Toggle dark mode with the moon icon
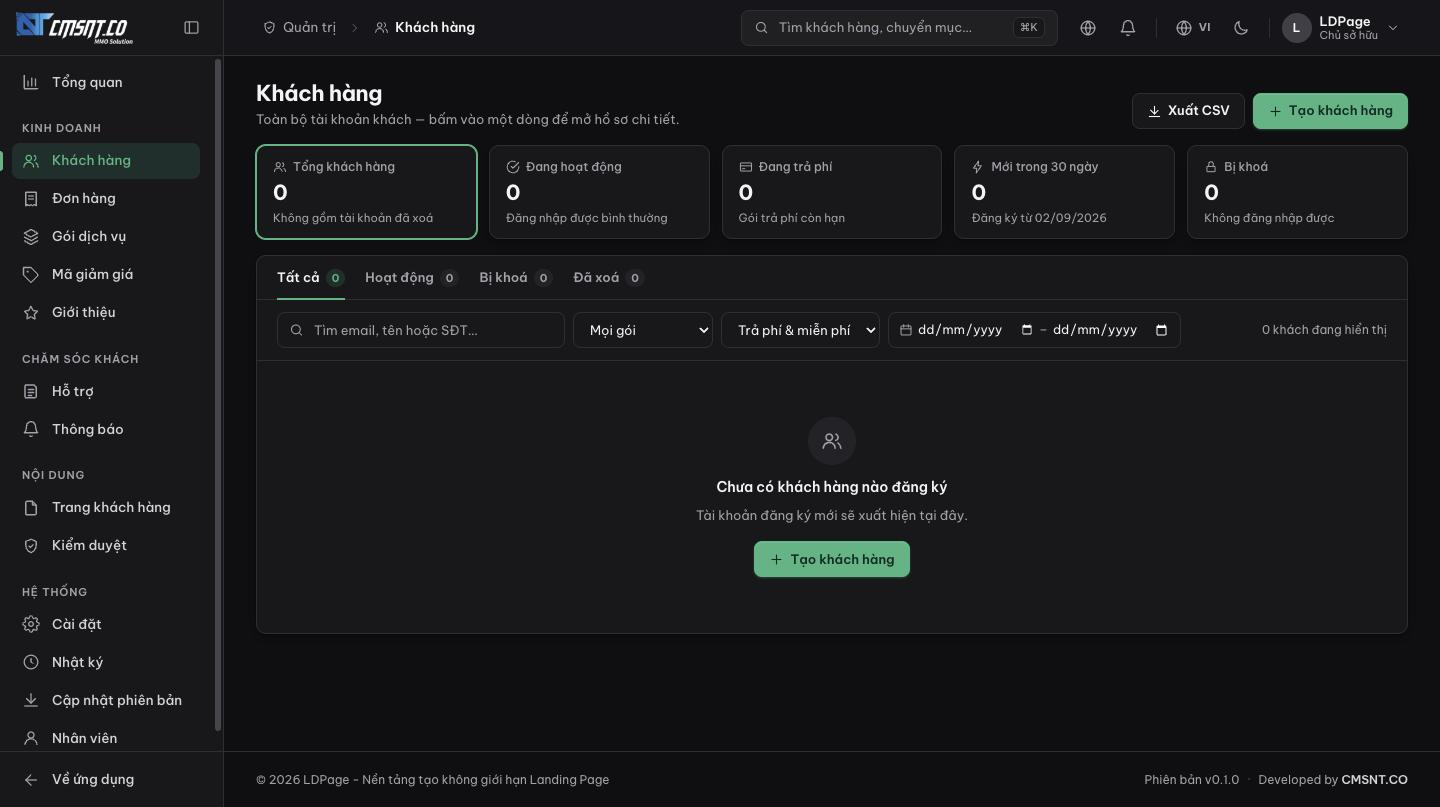The width and height of the screenshot is (1440, 807). click(1241, 28)
